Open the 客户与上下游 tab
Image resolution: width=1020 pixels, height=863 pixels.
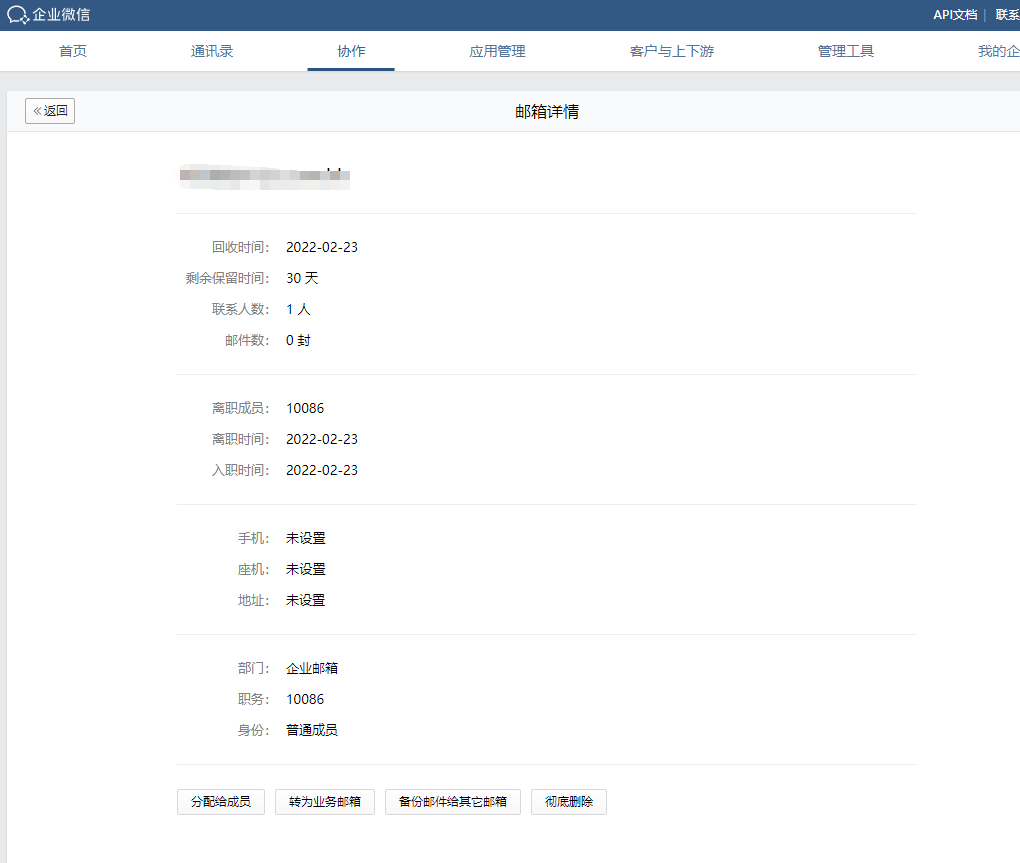[671, 52]
